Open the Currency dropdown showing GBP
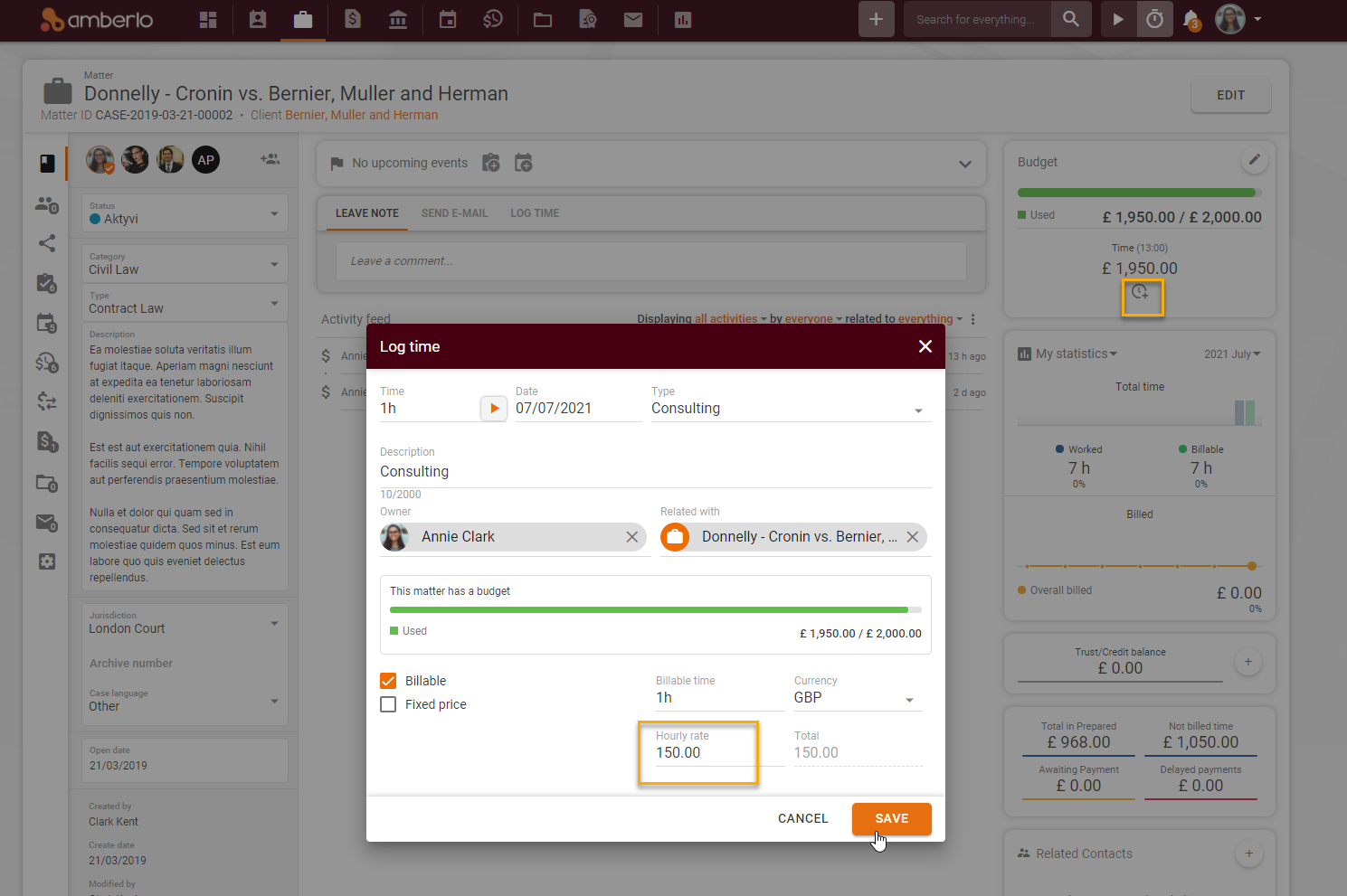The width and height of the screenshot is (1347, 896). (x=856, y=698)
